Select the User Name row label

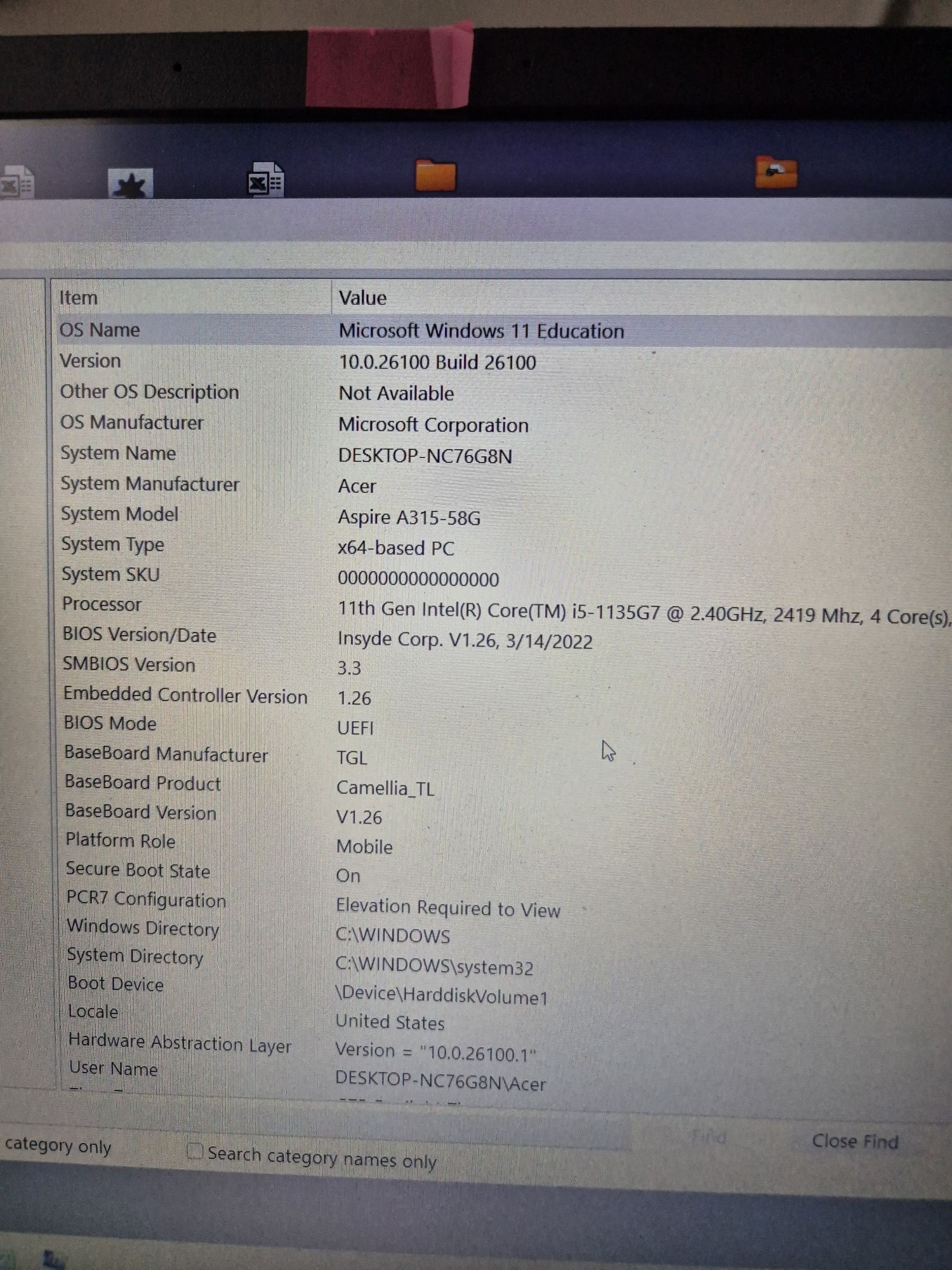click(114, 1069)
